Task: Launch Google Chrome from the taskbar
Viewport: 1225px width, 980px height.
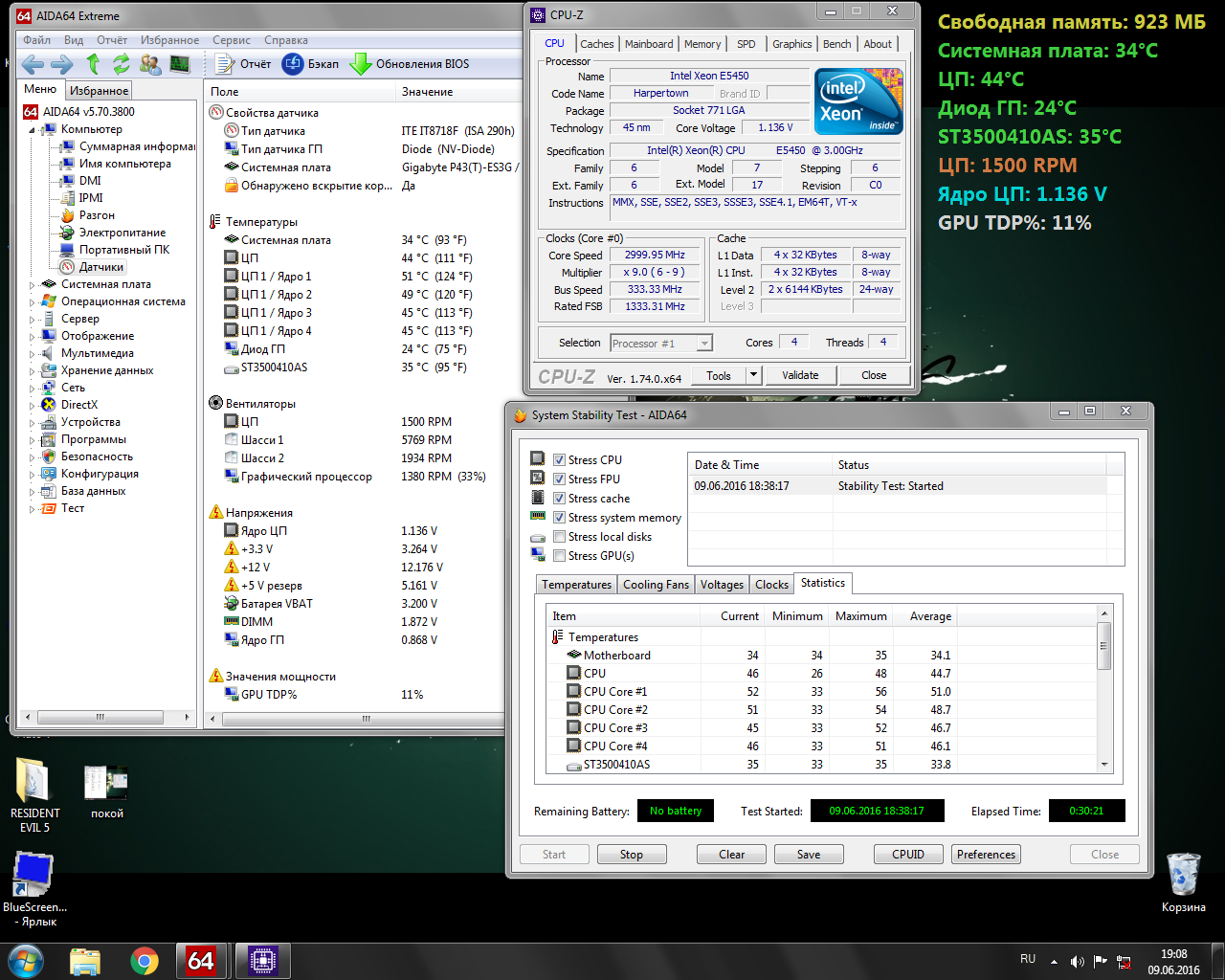Action: 145,960
